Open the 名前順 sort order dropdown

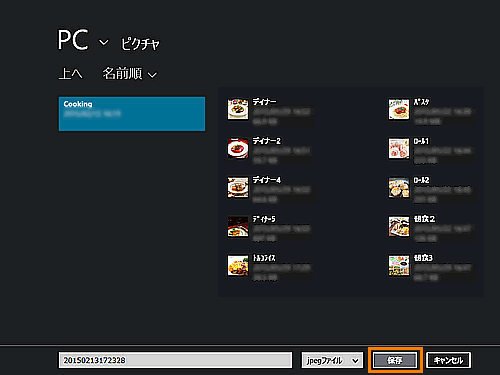[x=129, y=74]
